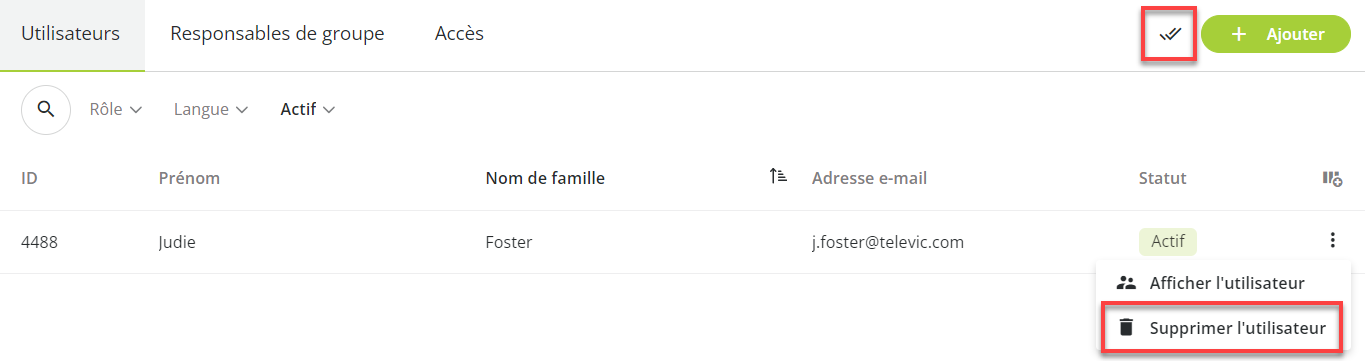Screen dimensions: 1365x361
Task: Choose Afficher l'utilisateur from the menu
Action: pos(1224,283)
